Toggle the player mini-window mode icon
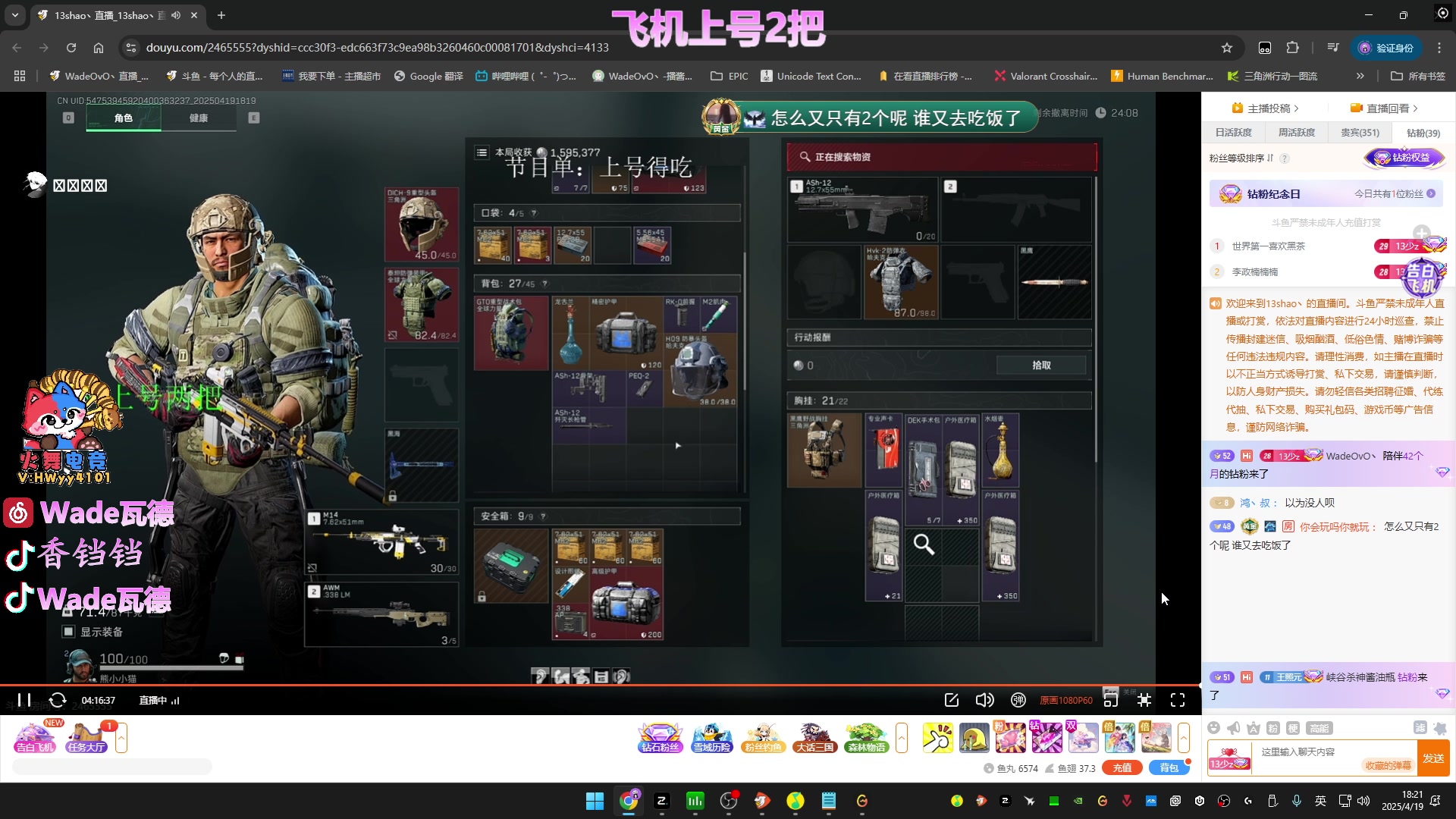 (1111, 700)
